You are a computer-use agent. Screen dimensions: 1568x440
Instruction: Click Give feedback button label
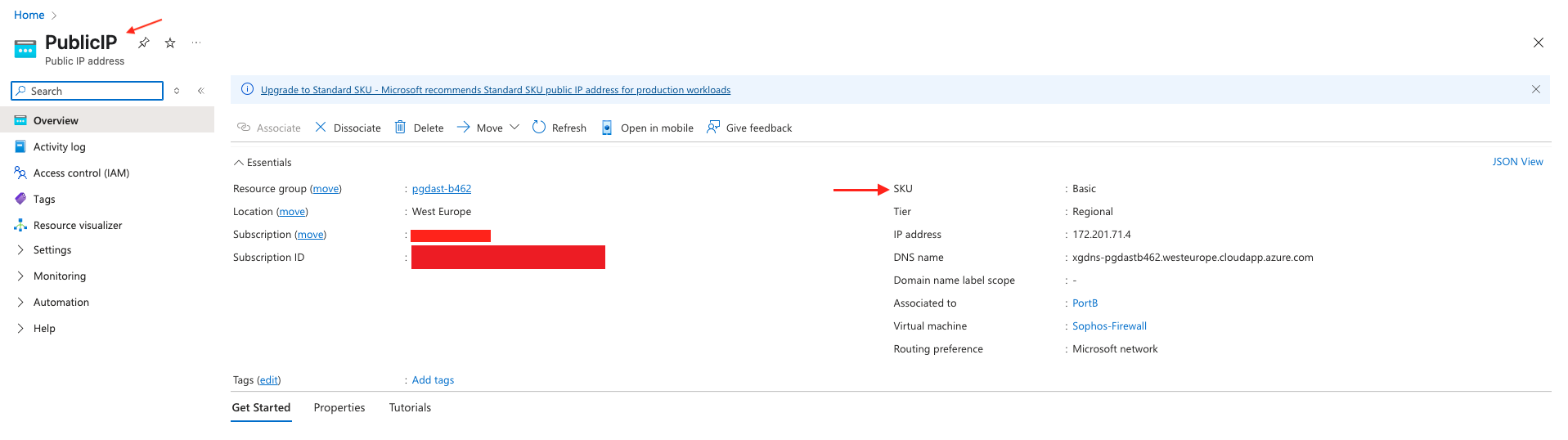[759, 128]
